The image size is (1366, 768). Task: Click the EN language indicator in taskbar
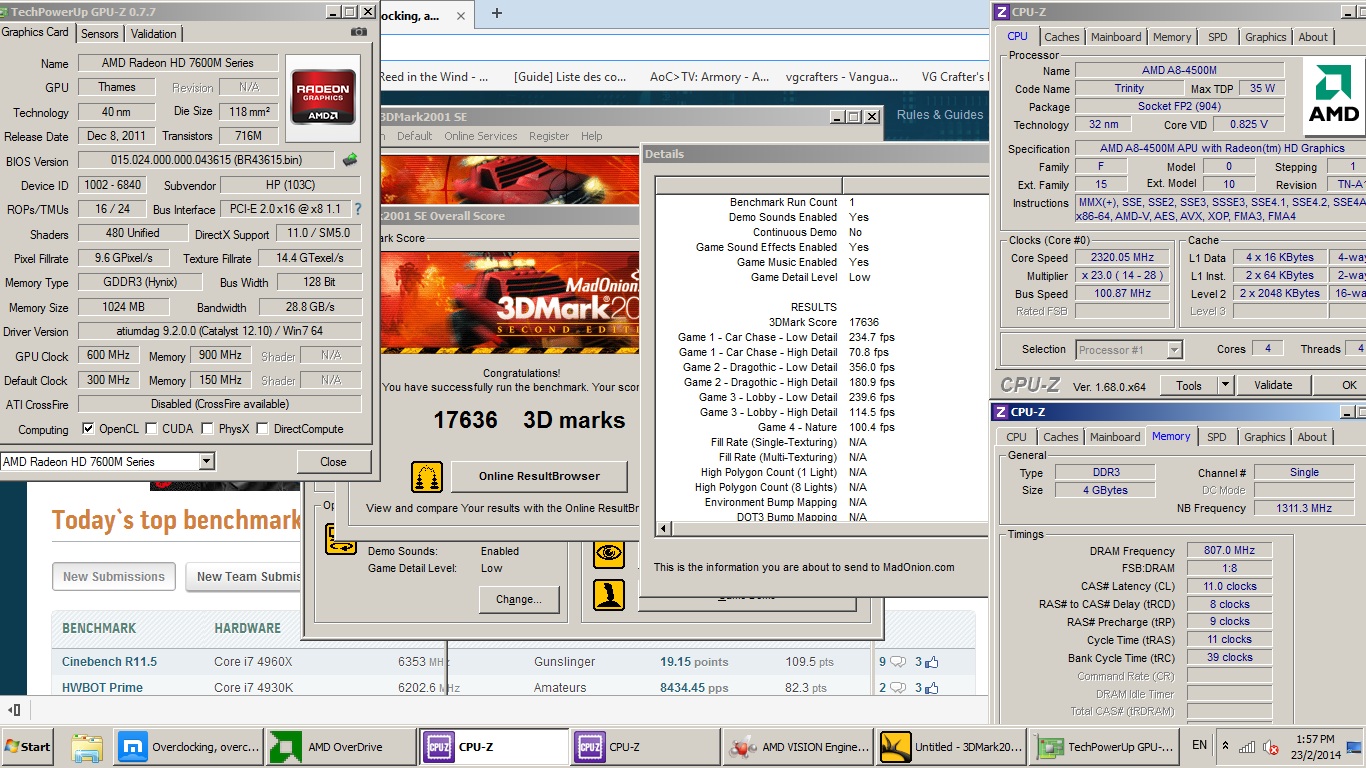point(1199,745)
